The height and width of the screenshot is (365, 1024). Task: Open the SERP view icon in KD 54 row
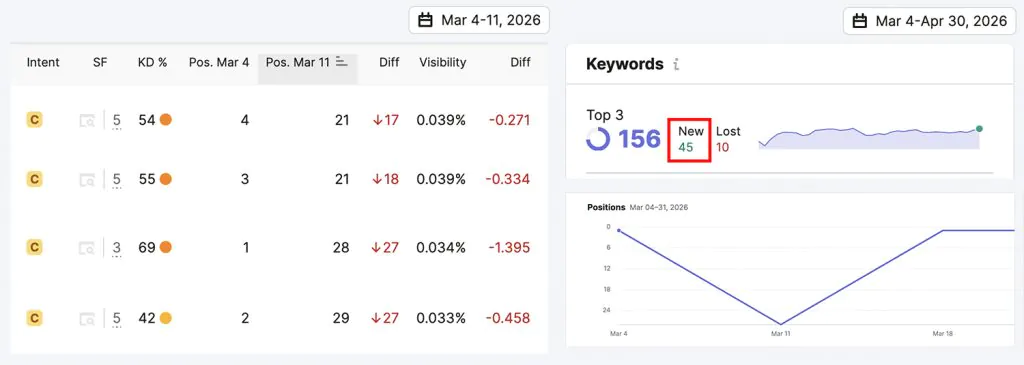87,120
